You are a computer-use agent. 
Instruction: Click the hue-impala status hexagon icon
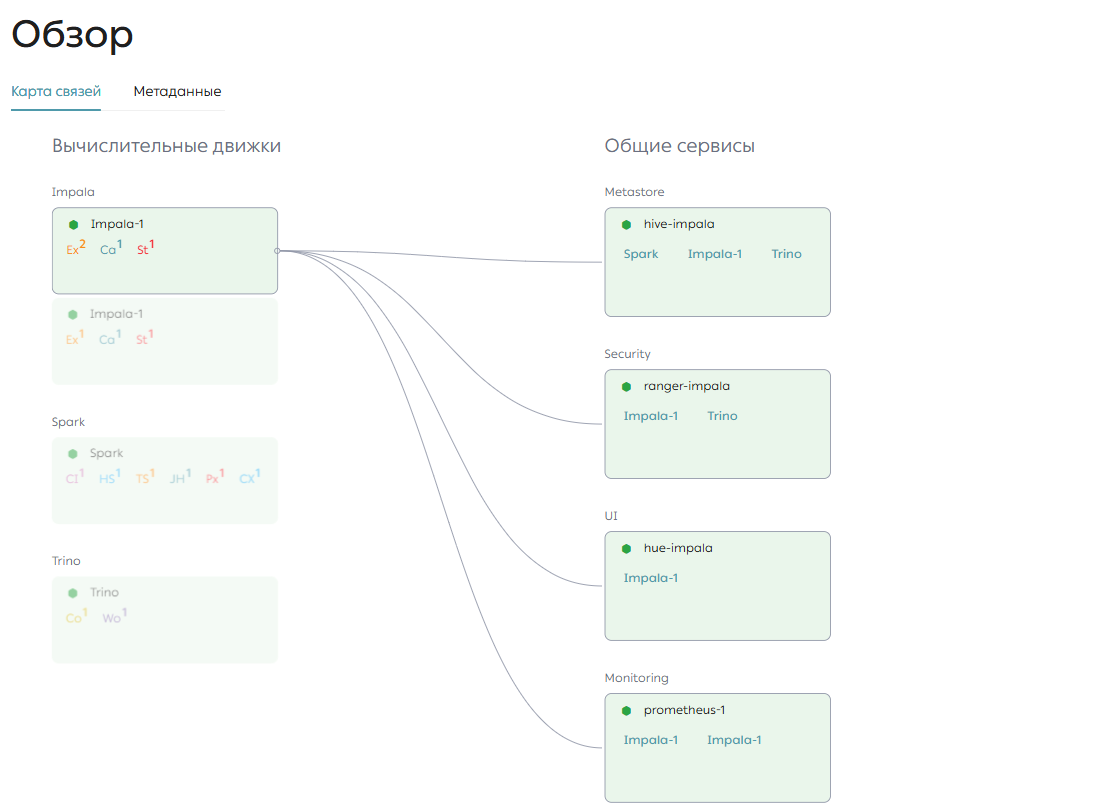pyautogui.click(x=626, y=549)
